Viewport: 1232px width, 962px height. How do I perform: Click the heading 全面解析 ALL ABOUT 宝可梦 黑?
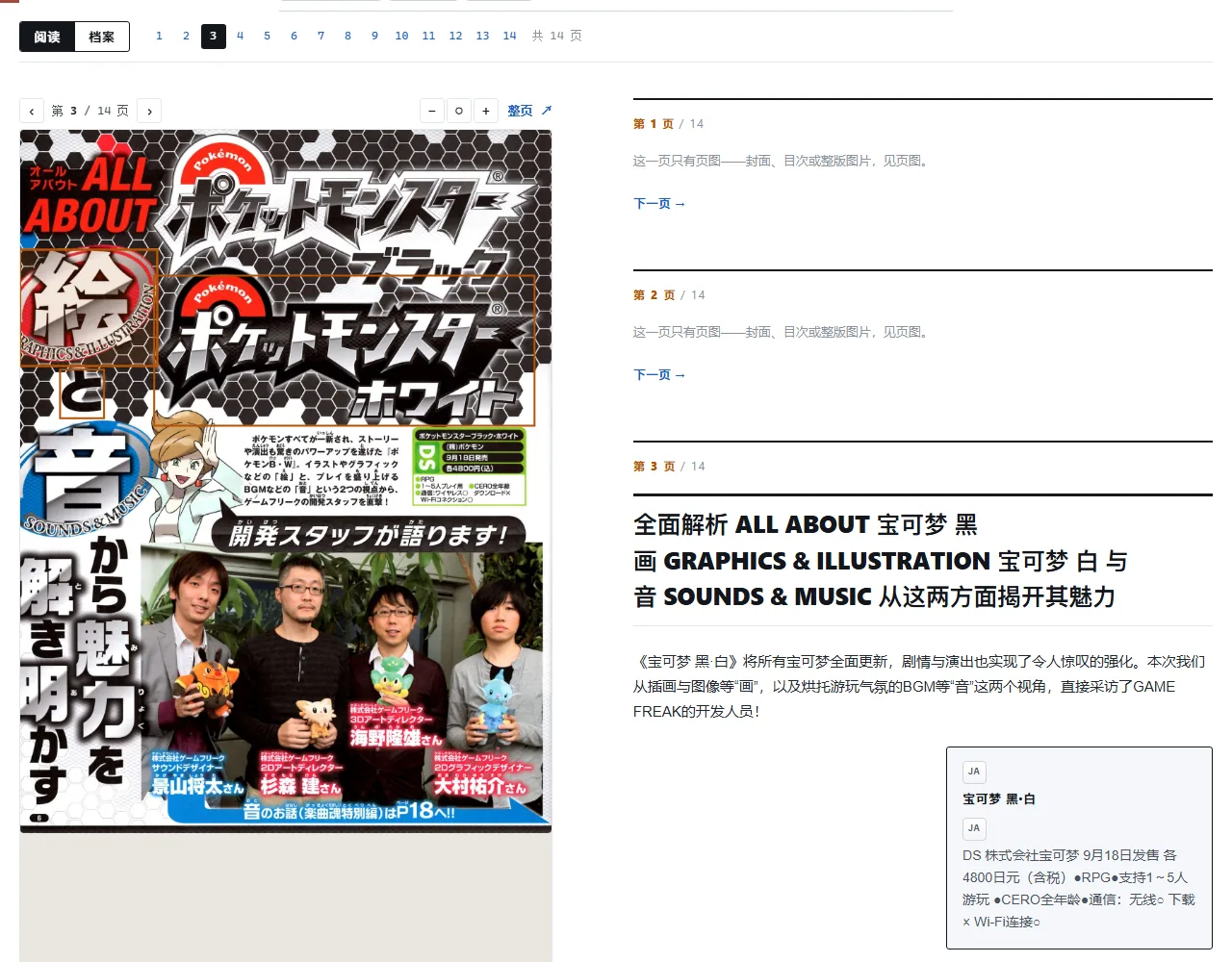pos(806,524)
